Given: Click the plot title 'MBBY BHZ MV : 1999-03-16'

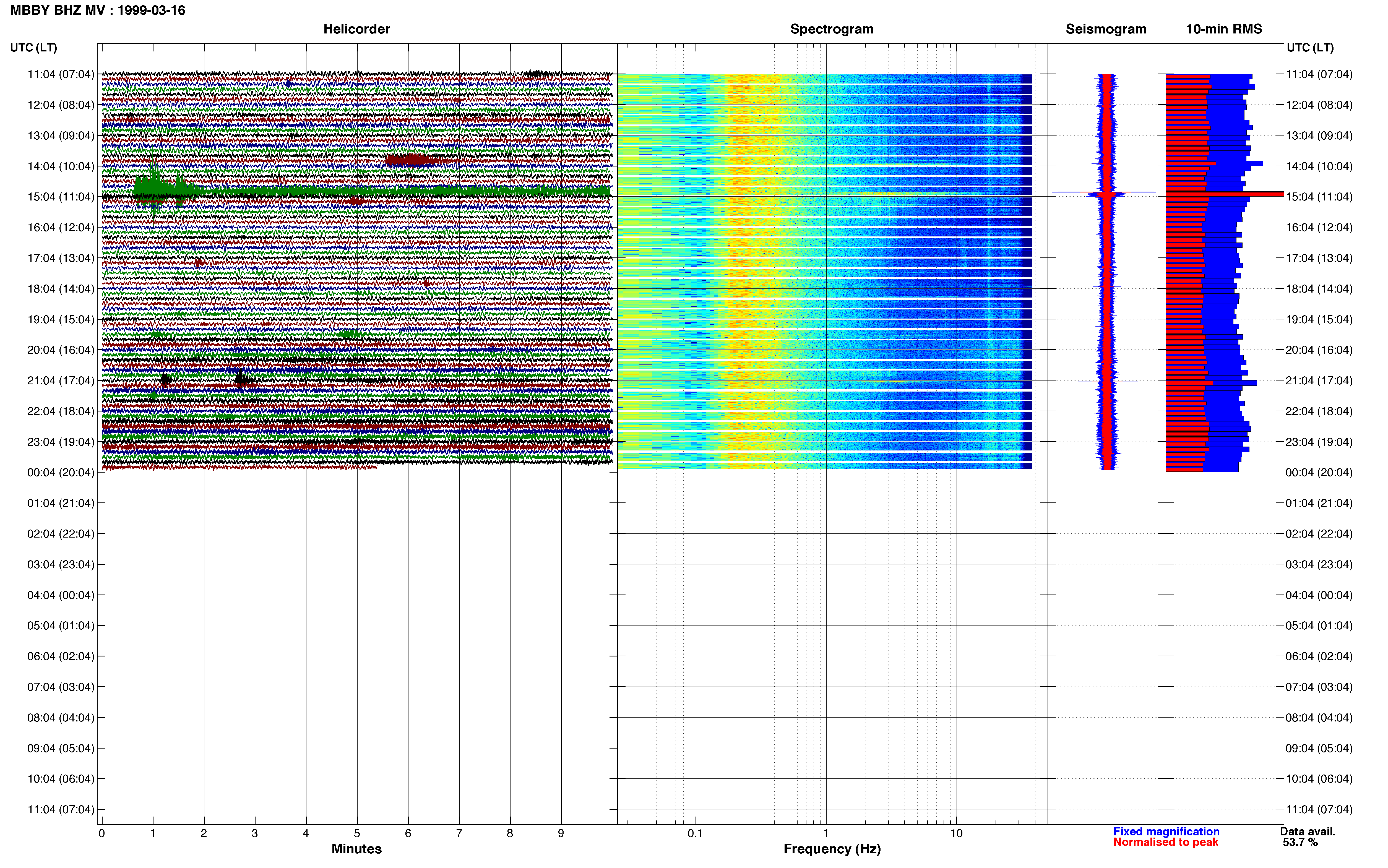Looking at the screenshot, I should [x=98, y=10].
